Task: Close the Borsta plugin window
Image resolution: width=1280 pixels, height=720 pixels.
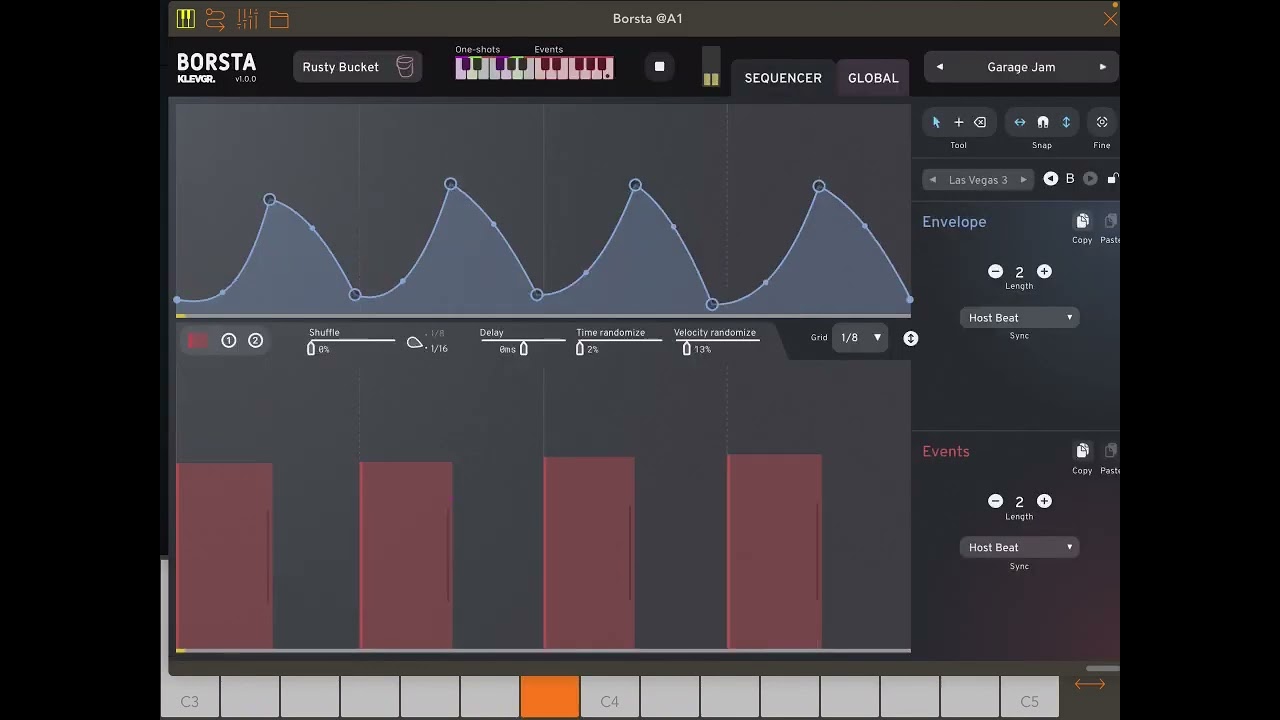Action: [1110, 18]
